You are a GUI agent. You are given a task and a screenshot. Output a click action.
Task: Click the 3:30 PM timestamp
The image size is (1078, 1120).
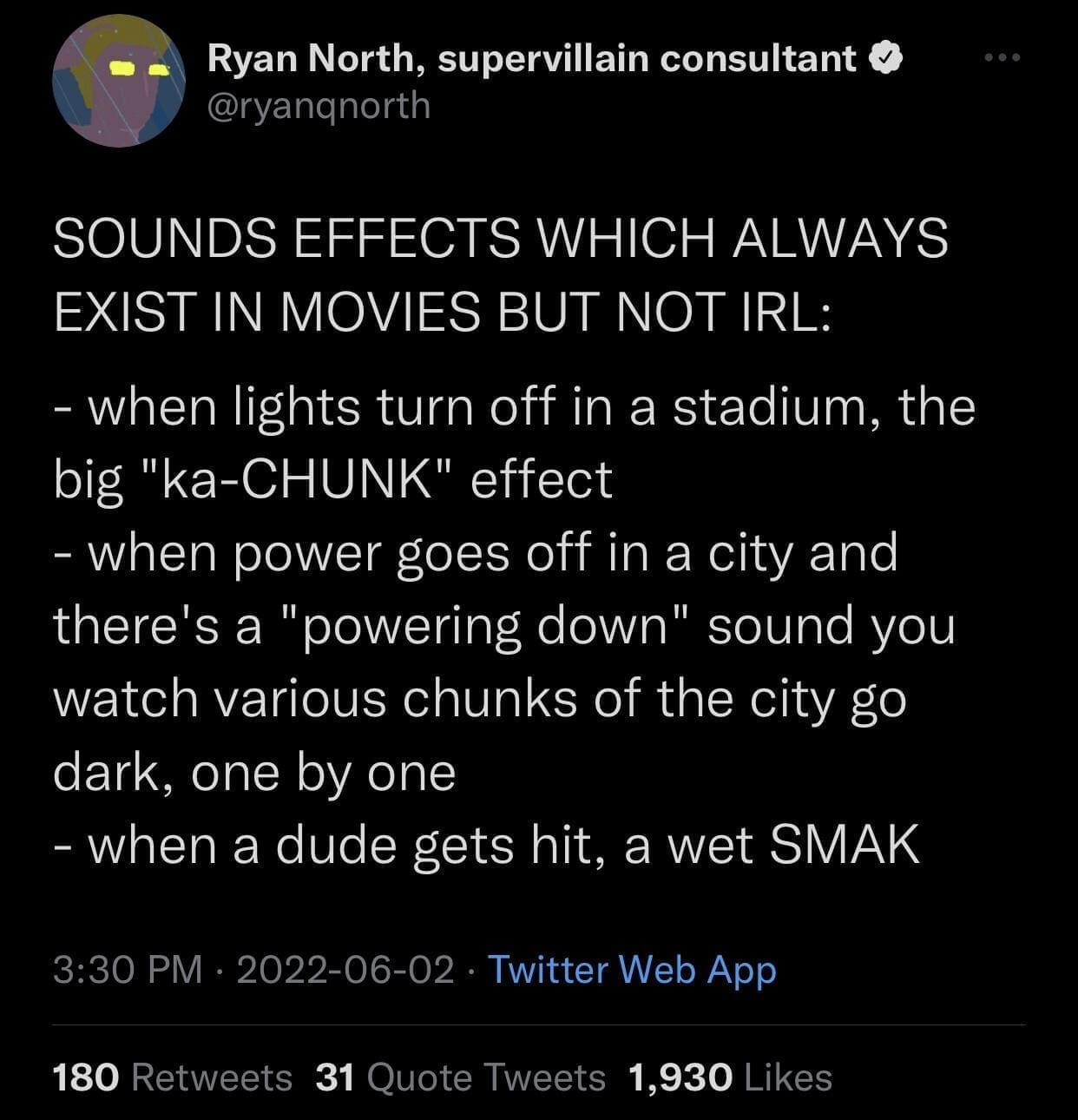click(127, 969)
